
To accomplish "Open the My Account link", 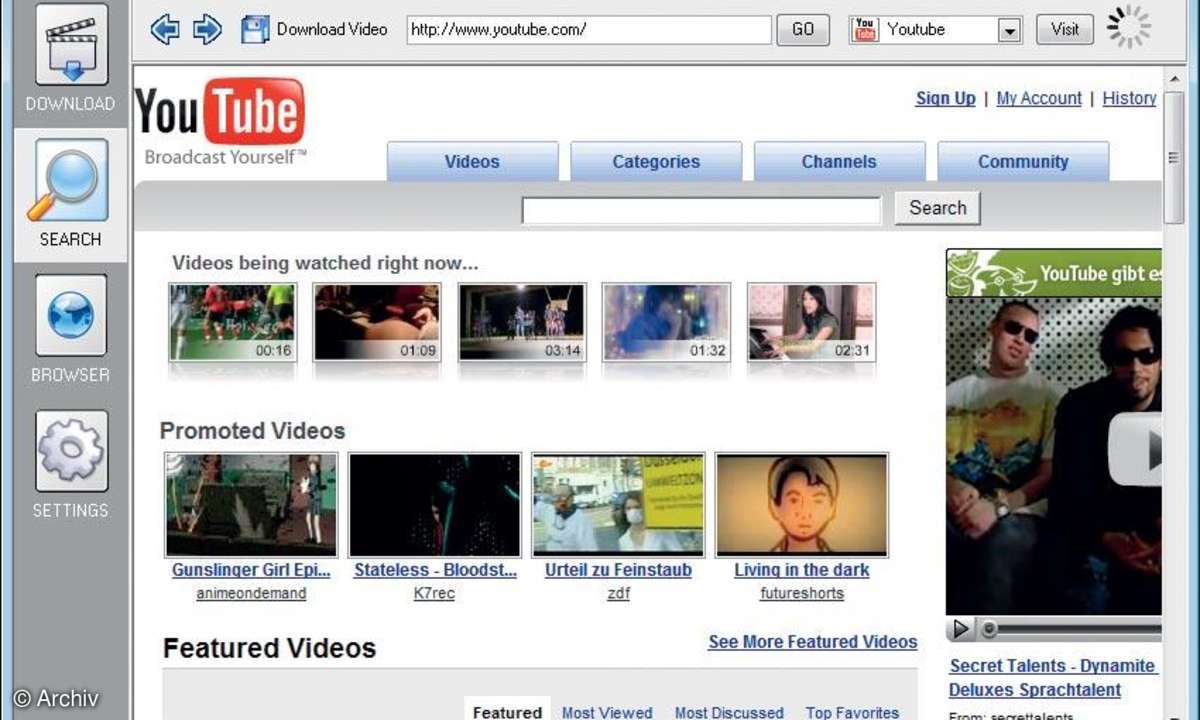I will (x=1039, y=98).
